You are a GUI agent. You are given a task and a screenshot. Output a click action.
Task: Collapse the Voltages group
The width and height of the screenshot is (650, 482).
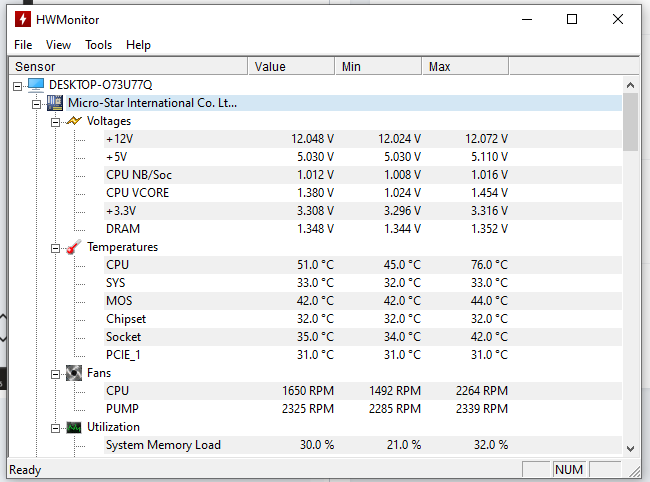pyautogui.click(x=55, y=123)
